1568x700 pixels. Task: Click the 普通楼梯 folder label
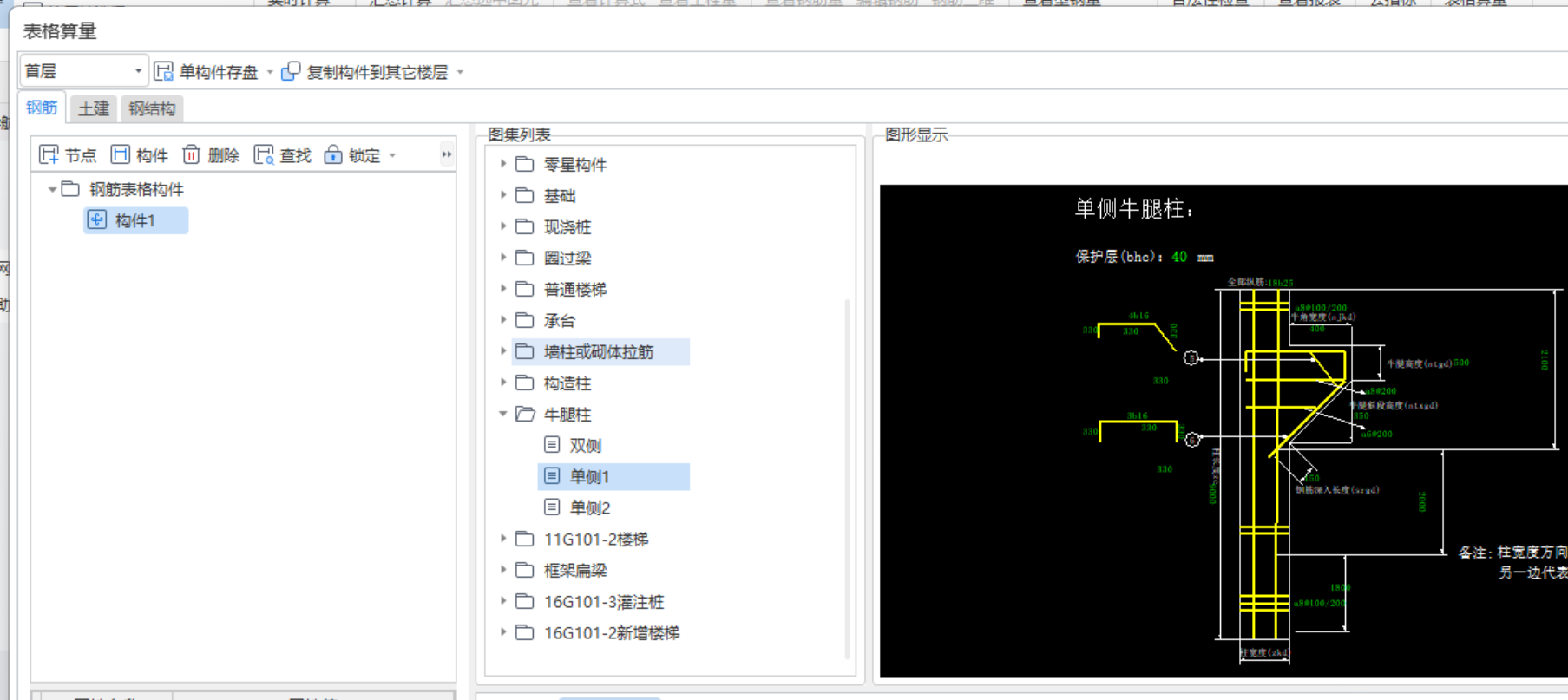[x=575, y=289]
